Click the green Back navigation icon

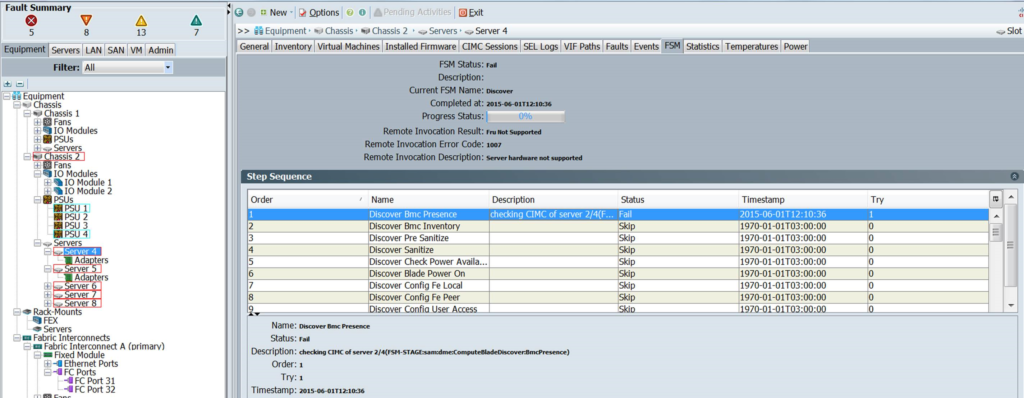click(239, 12)
